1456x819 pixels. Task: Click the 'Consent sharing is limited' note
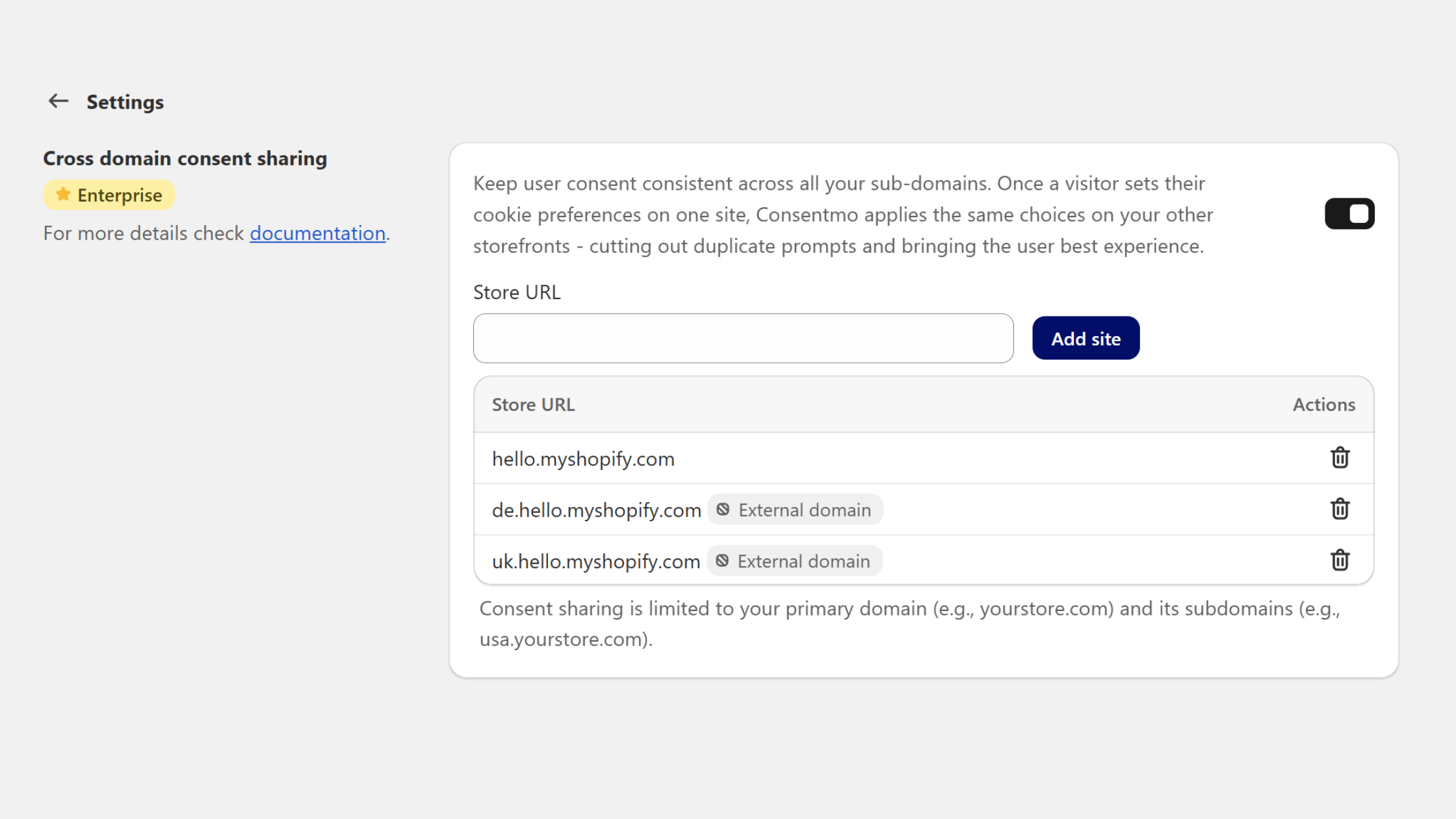[x=910, y=624]
